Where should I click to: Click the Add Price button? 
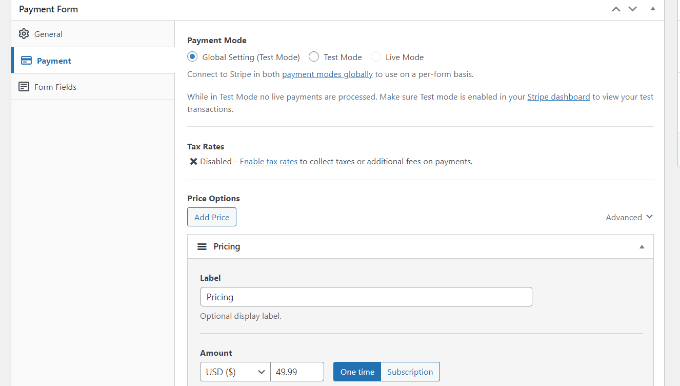click(x=212, y=217)
